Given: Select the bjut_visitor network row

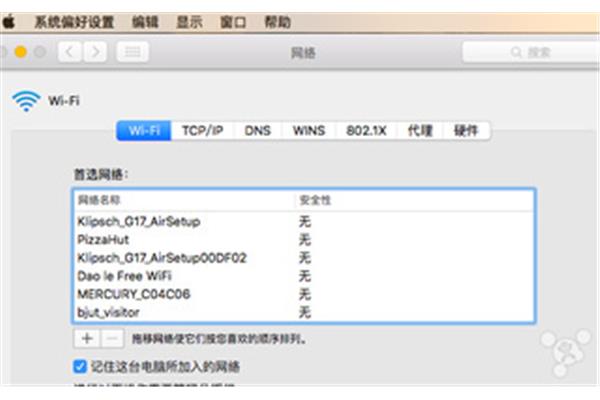Looking at the screenshot, I should [x=303, y=312].
